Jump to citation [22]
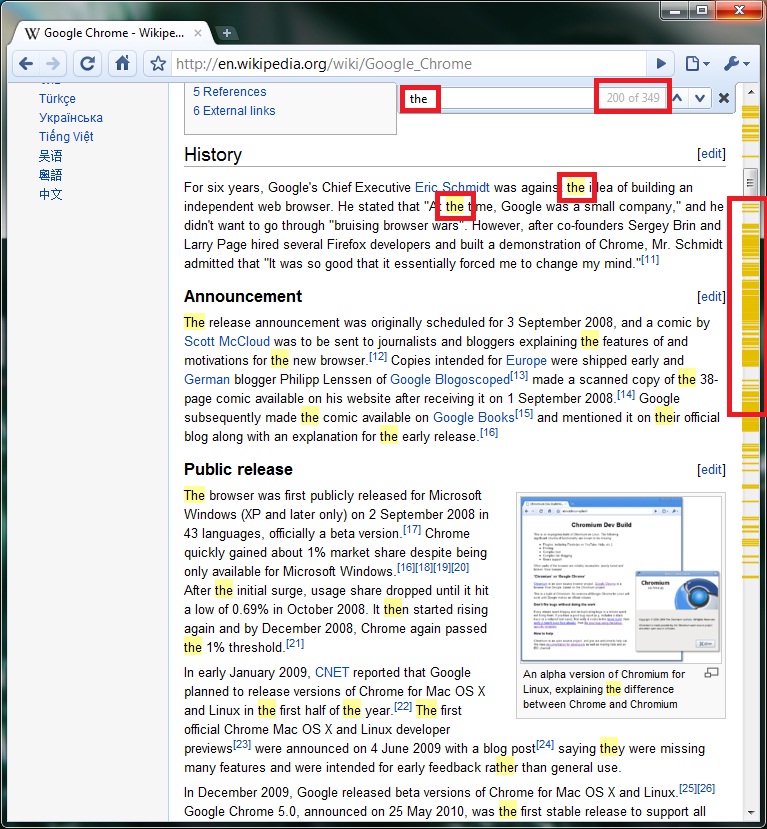This screenshot has width=767, height=829. point(403,706)
